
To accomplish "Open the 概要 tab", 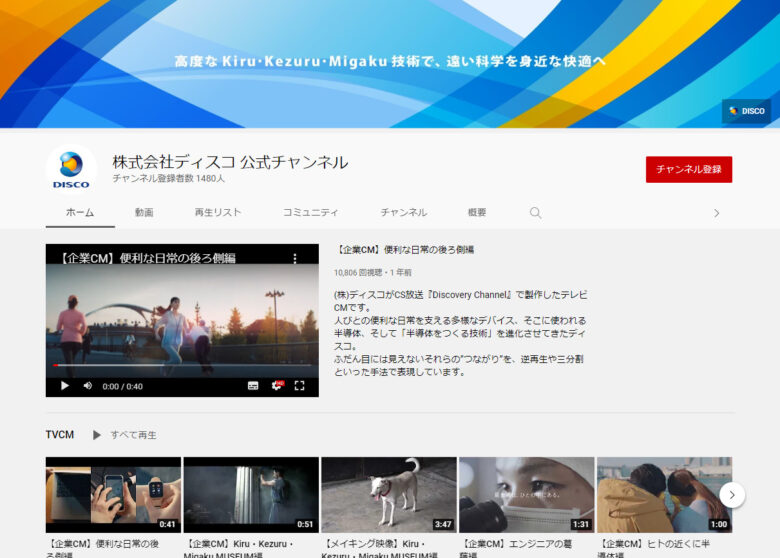I will click(x=477, y=213).
